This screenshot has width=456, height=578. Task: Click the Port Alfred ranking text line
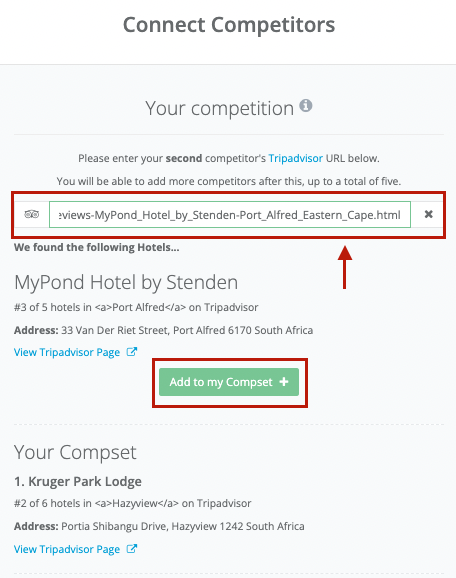coord(136,307)
